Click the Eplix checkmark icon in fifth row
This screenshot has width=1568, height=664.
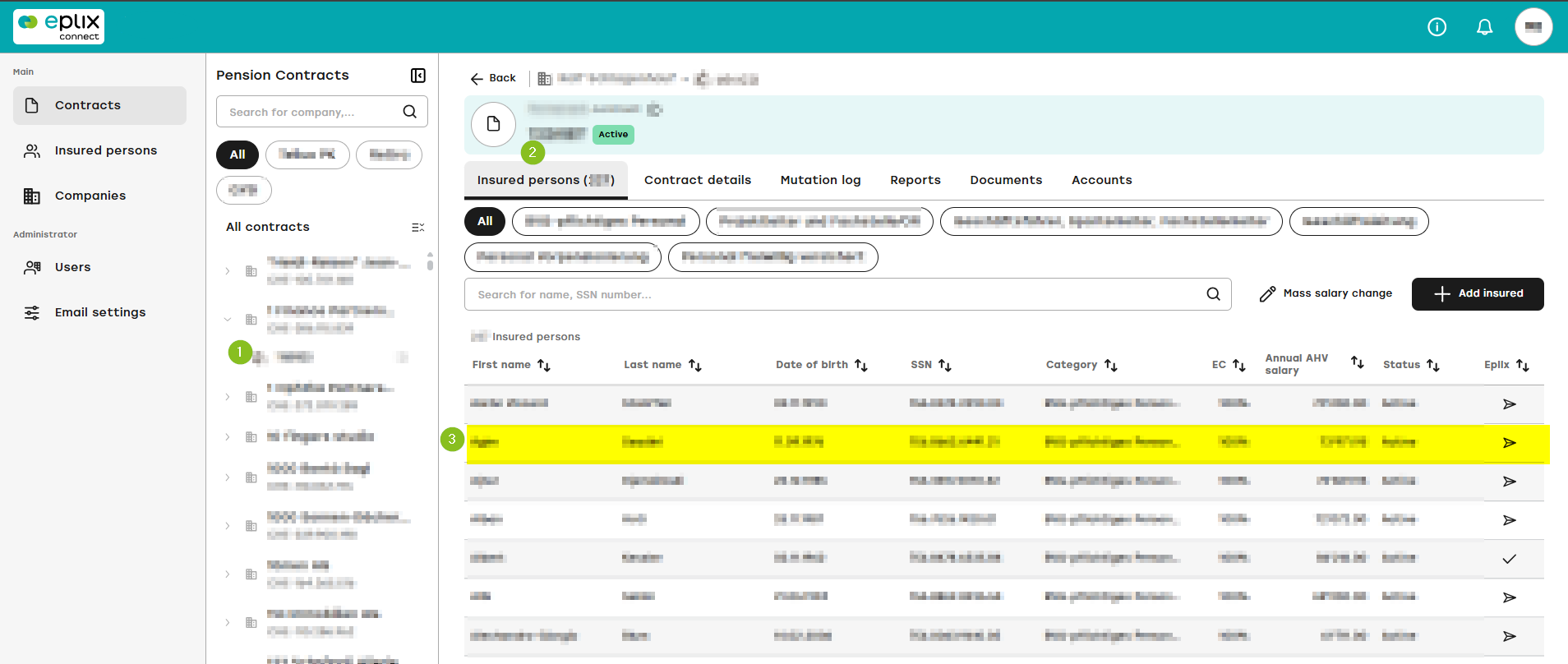coord(1510,559)
